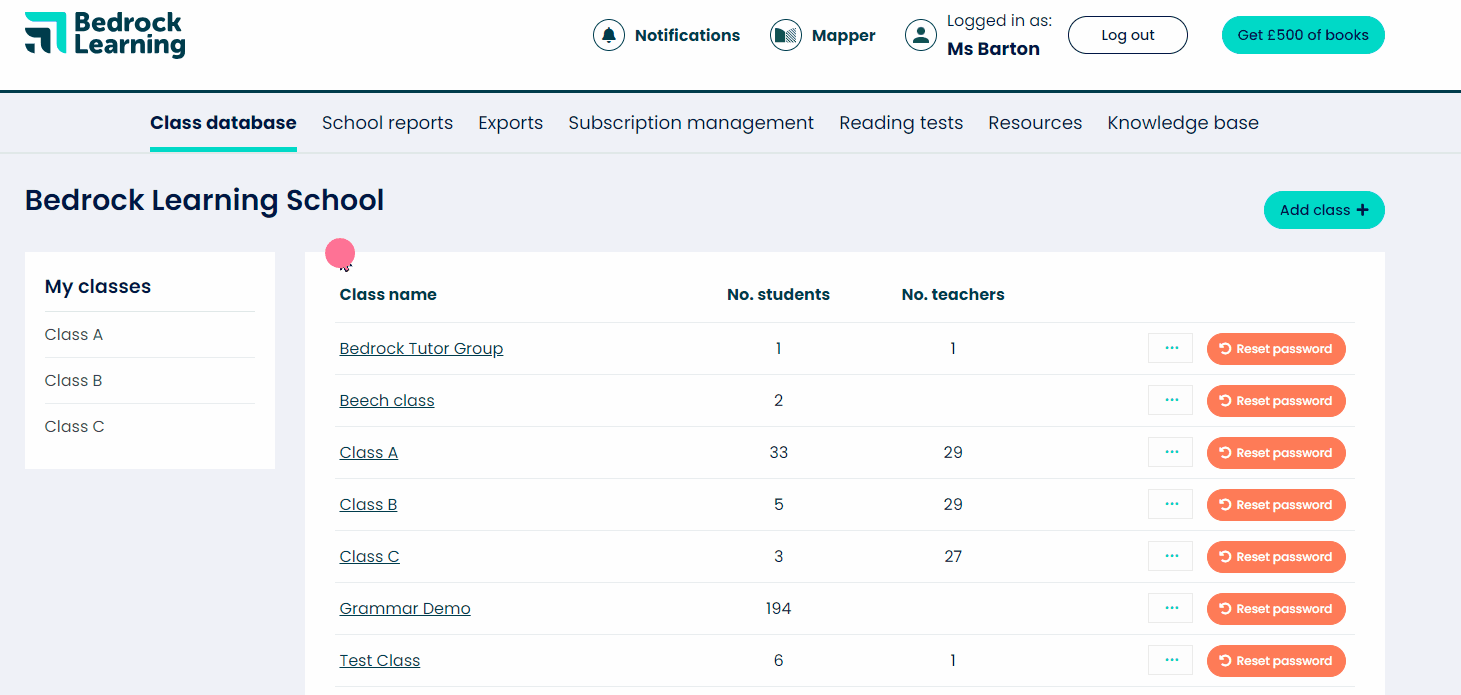Open the Notifications bell icon
This screenshot has width=1461, height=695.
click(x=608, y=35)
